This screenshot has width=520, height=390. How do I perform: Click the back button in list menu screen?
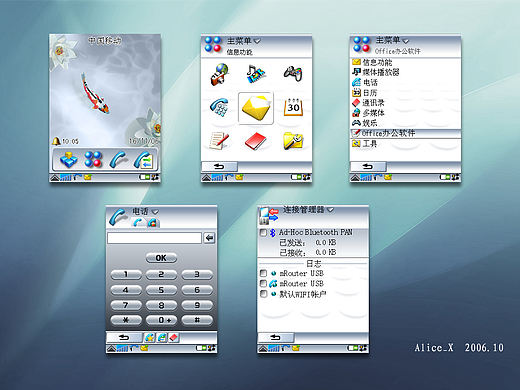(x=368, y=167)
